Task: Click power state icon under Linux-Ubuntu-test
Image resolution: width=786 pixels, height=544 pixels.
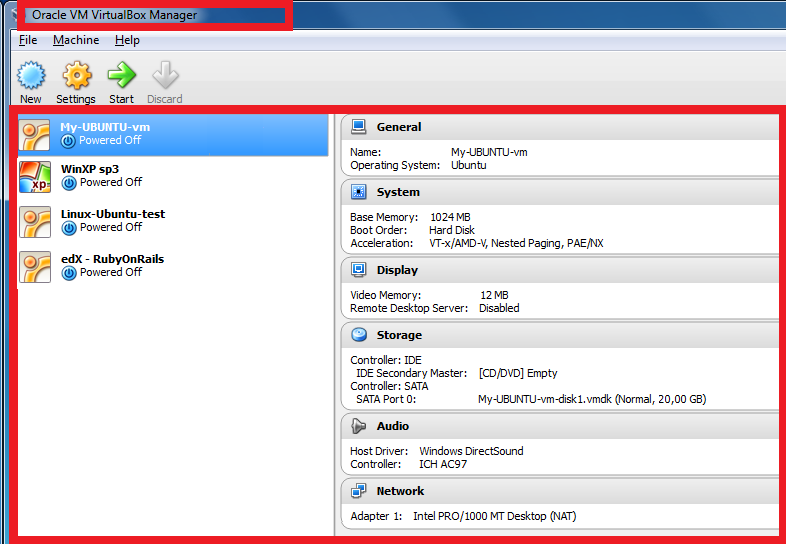Action: tap(69, 228)
